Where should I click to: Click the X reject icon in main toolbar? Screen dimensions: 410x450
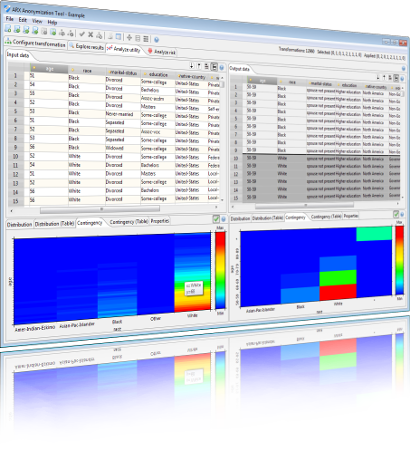pos(90,34)
